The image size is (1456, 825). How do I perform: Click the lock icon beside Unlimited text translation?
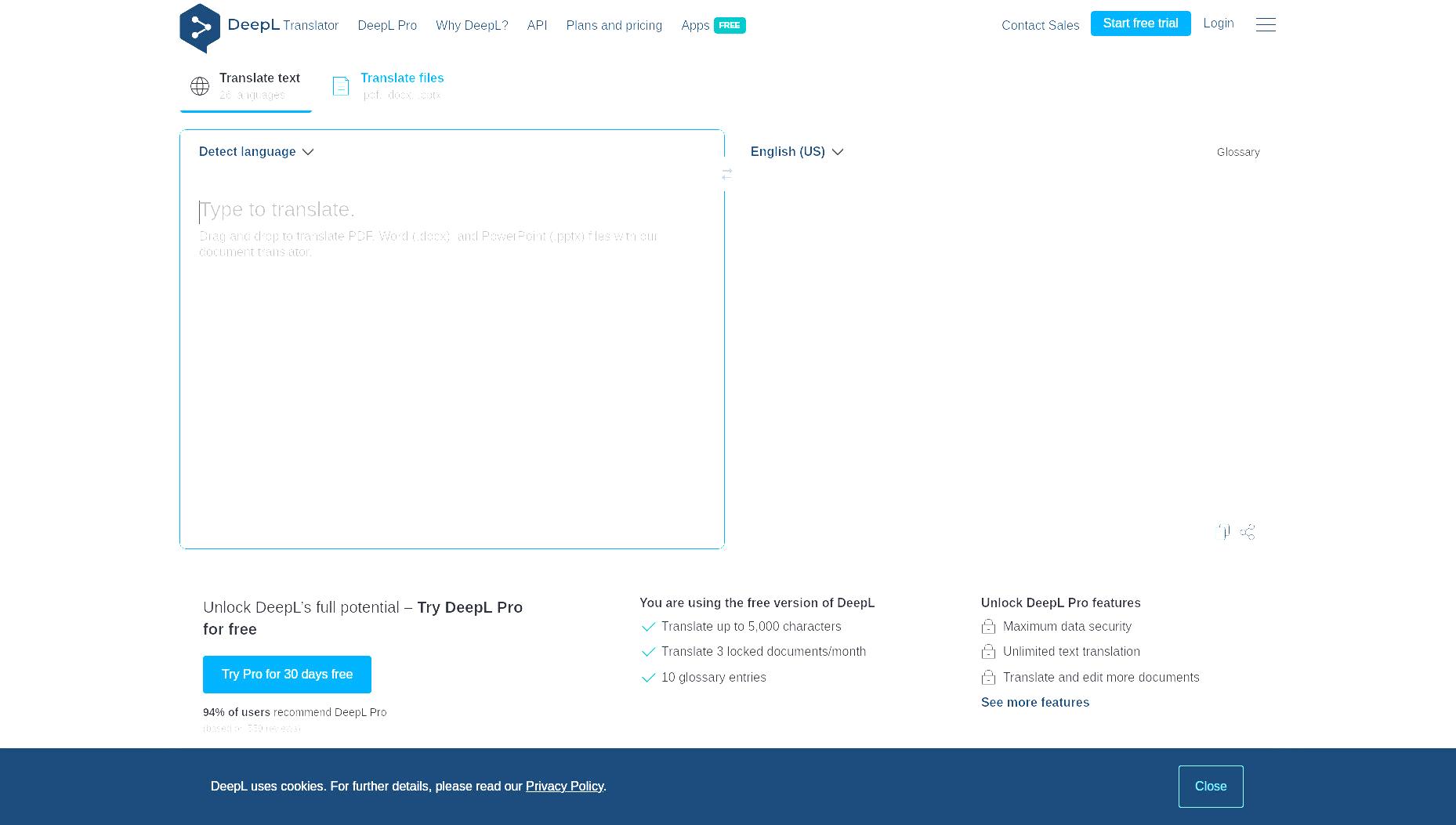click(x=988, y=652)
